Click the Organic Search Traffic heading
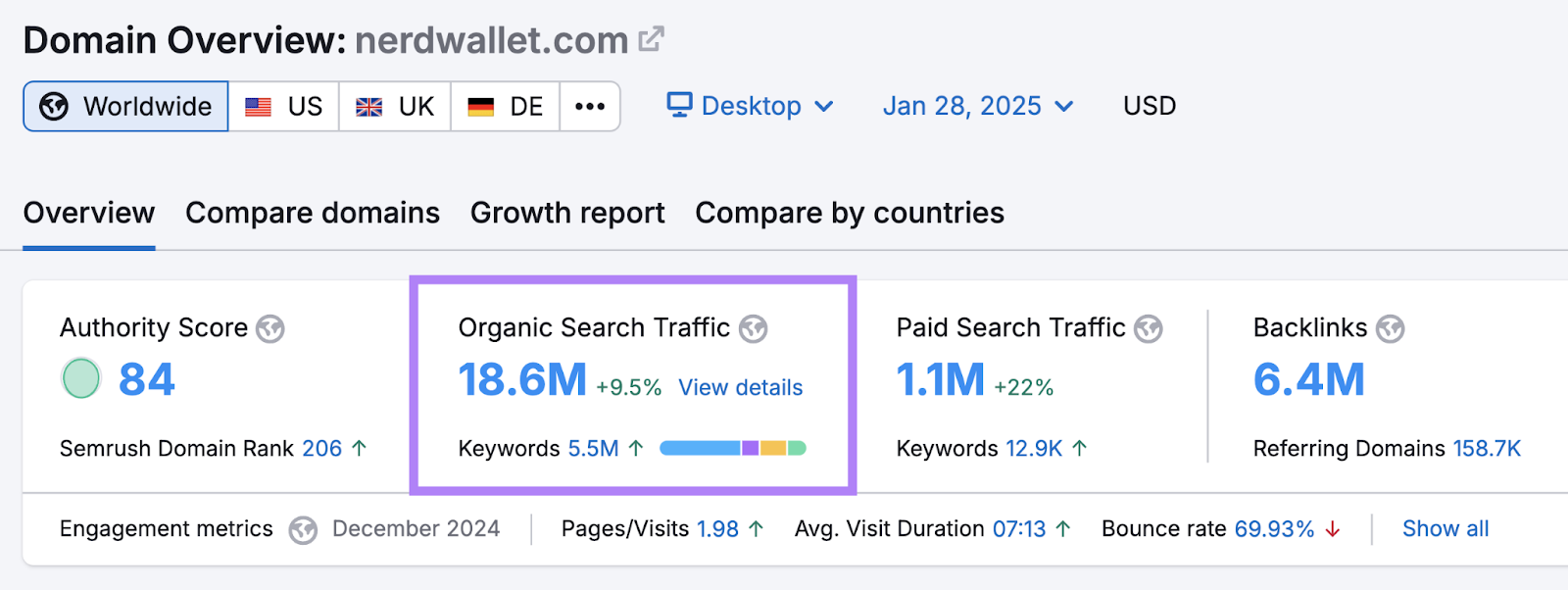The image size is (1568, 590). 594,327
